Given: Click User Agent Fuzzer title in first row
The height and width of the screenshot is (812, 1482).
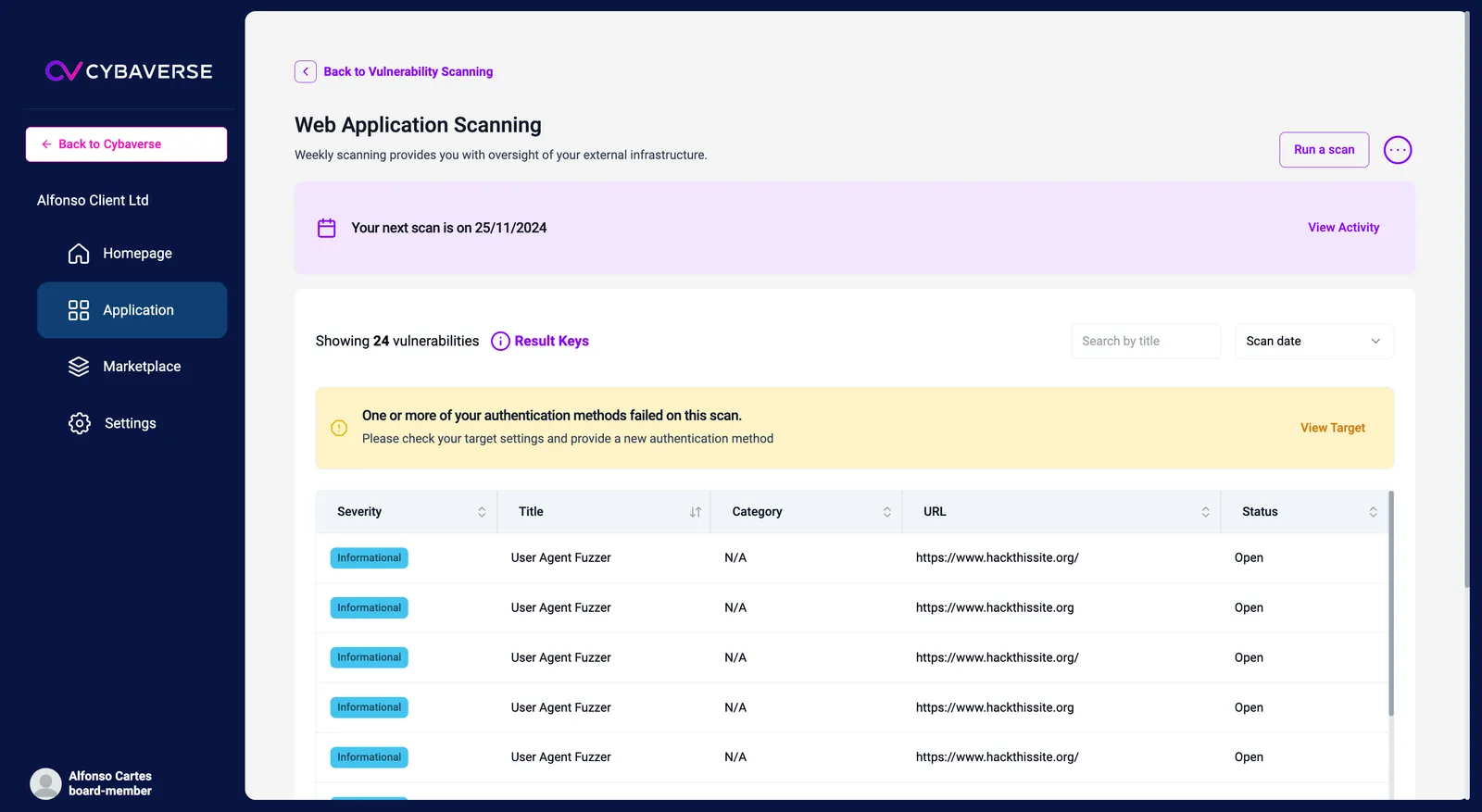Looking at the screenshot, I should [x=560, y=558].
